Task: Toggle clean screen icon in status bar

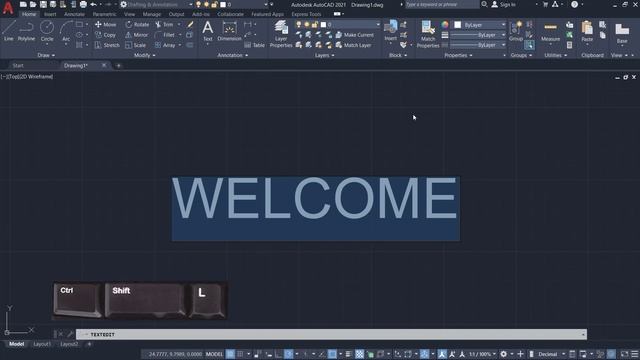Action: pos(624,354)
